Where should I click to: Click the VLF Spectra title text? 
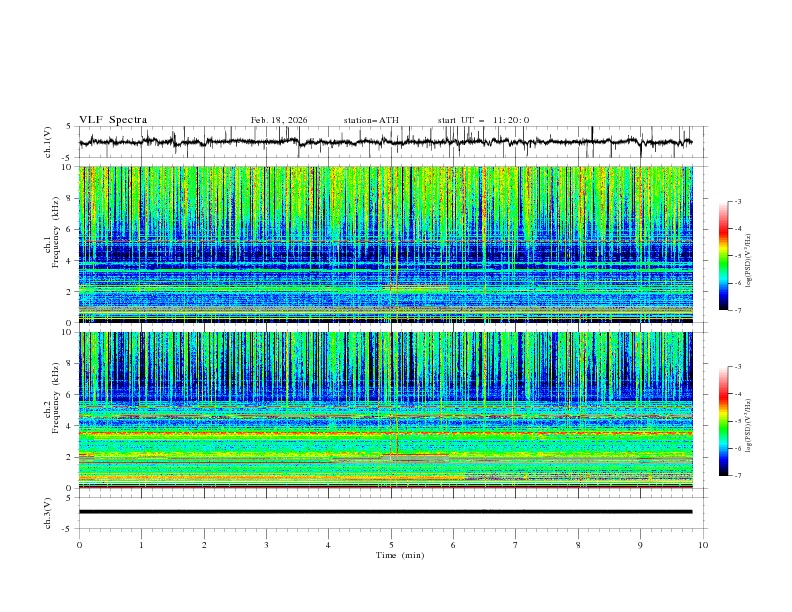click(113, 120)
